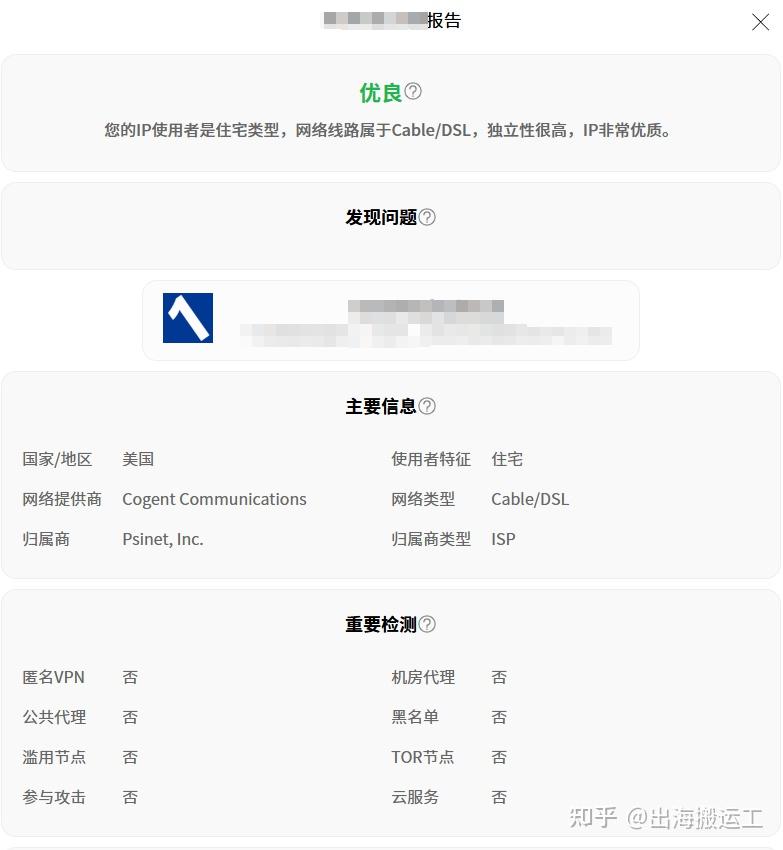Click the 否 value for 参与攻击
783x850 pixels.
(x=130, y=797)
